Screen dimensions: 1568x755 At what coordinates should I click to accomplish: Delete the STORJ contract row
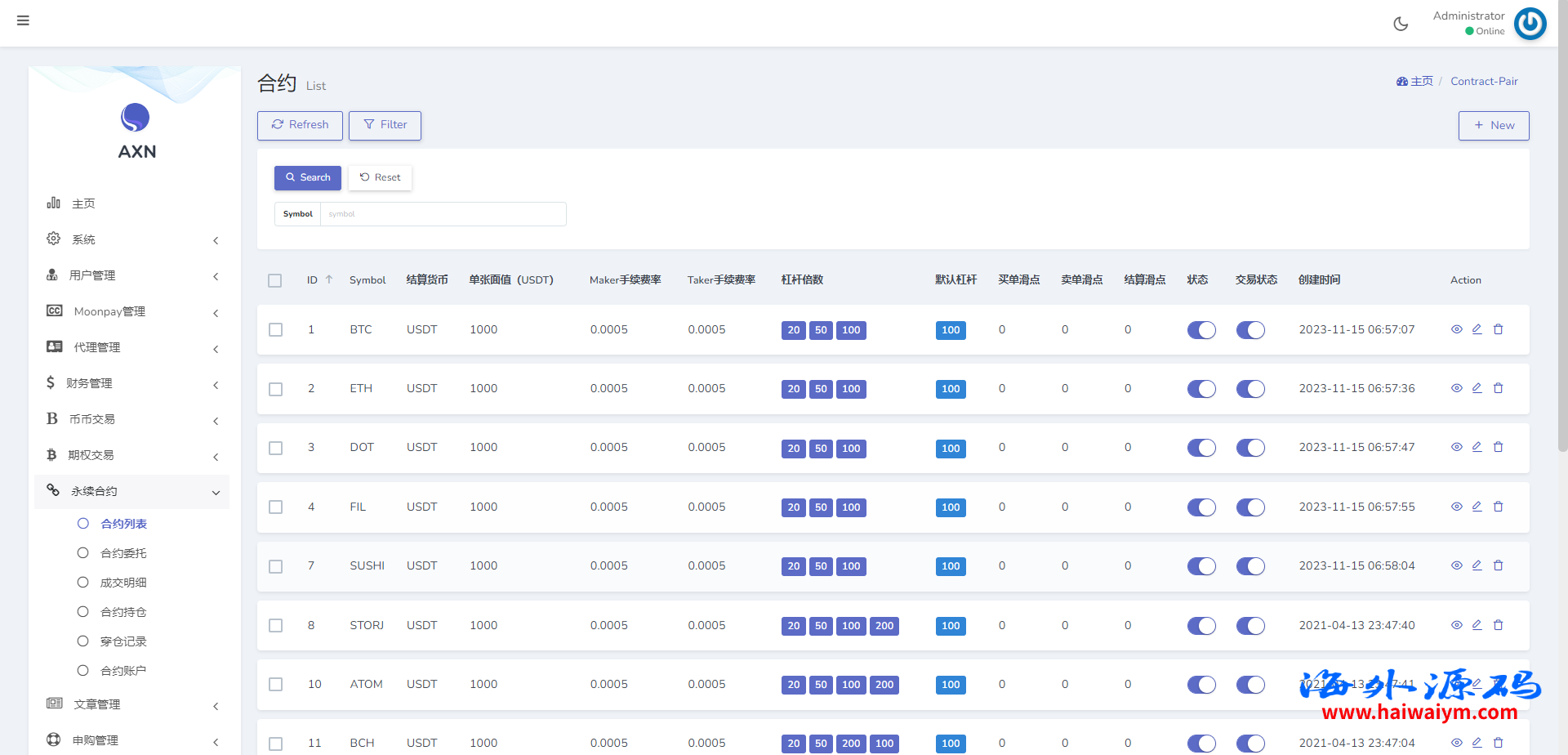[x=1498, y=625]
